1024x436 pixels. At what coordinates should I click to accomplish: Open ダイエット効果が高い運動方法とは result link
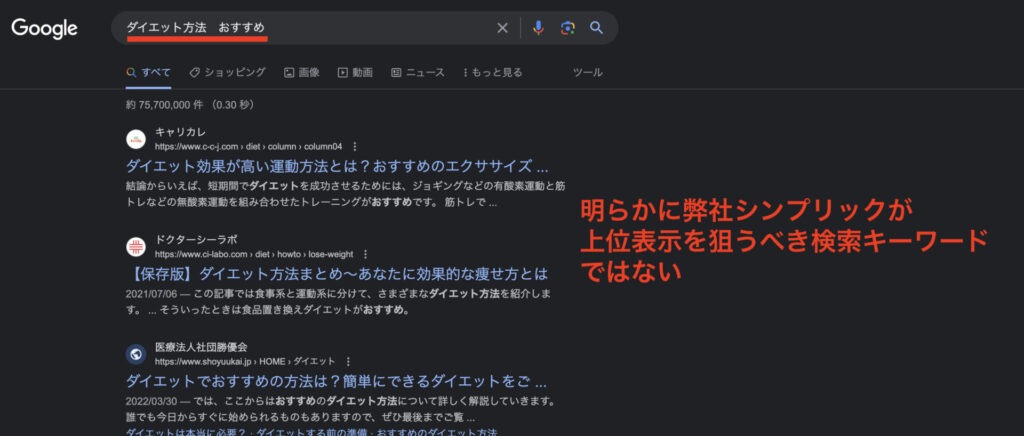pos(337,166)
